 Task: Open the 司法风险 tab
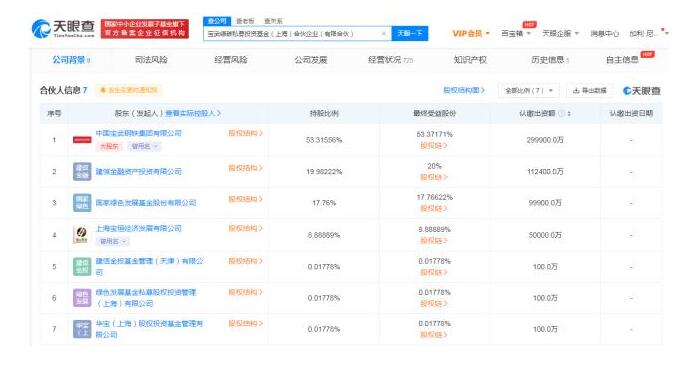pos(151,60)
